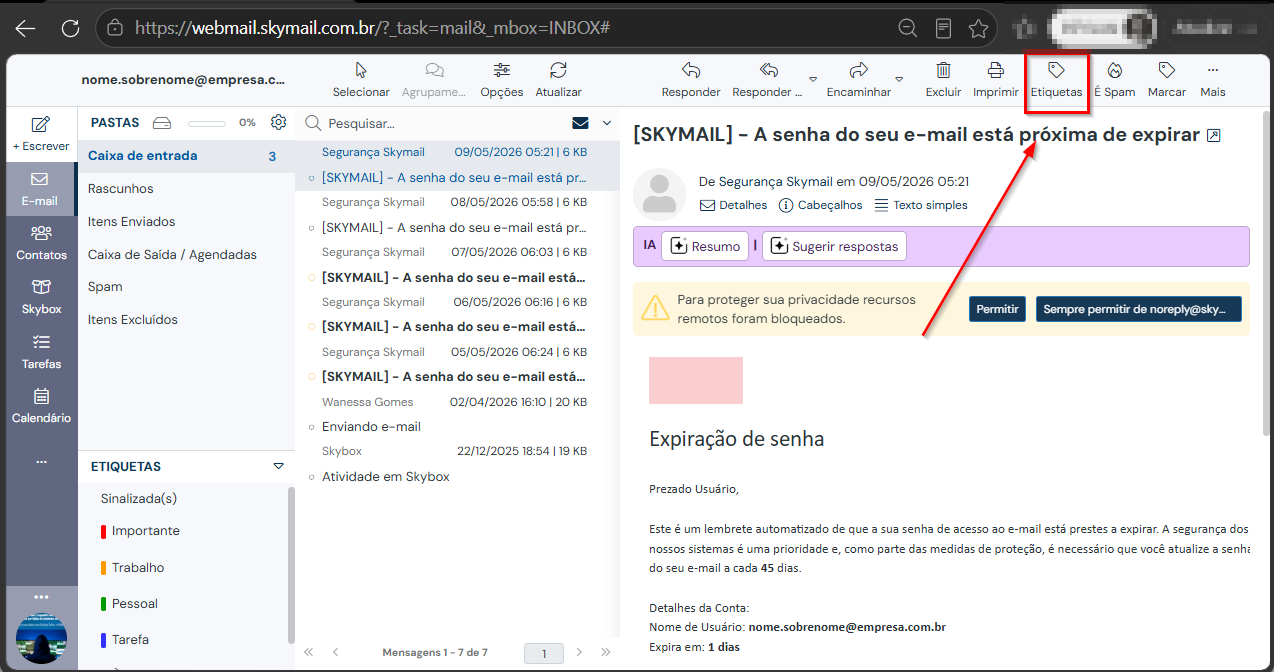Expand message list filter chevron
The width and height of the screenshot is (1274, 672).
[x=606, y=123]
